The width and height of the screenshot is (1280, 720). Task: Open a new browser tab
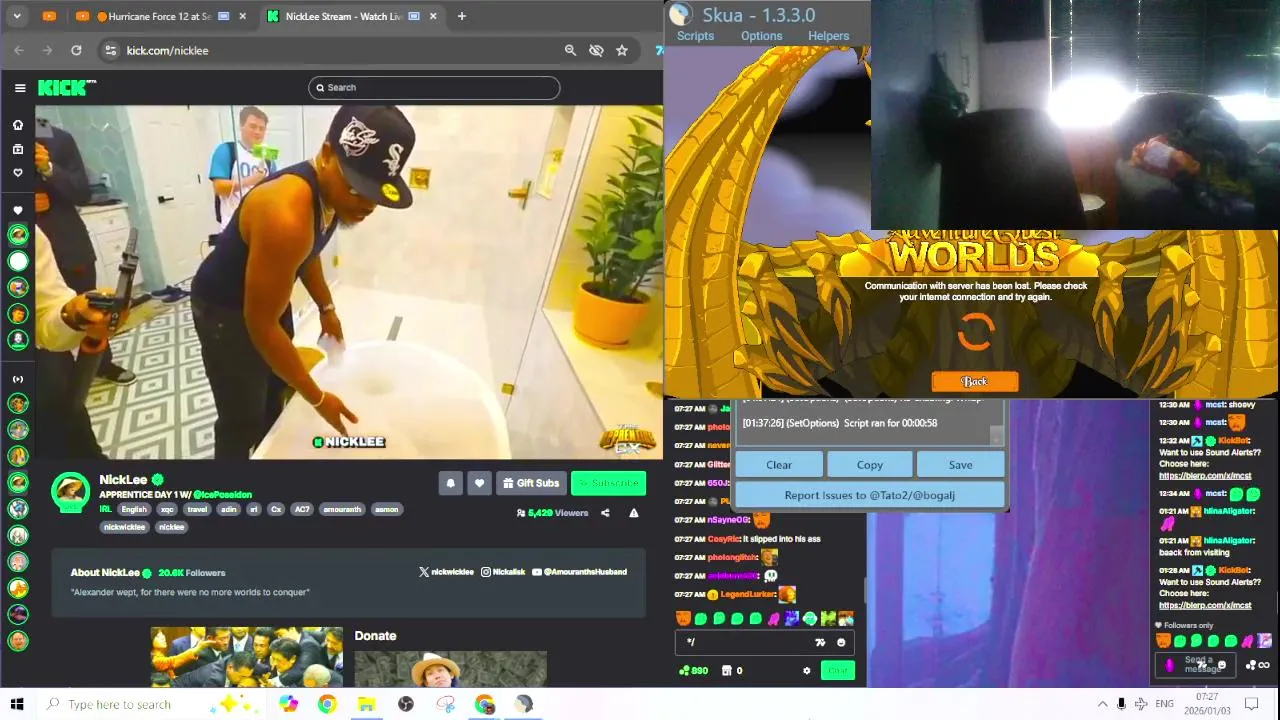click(x=461, y=16)
